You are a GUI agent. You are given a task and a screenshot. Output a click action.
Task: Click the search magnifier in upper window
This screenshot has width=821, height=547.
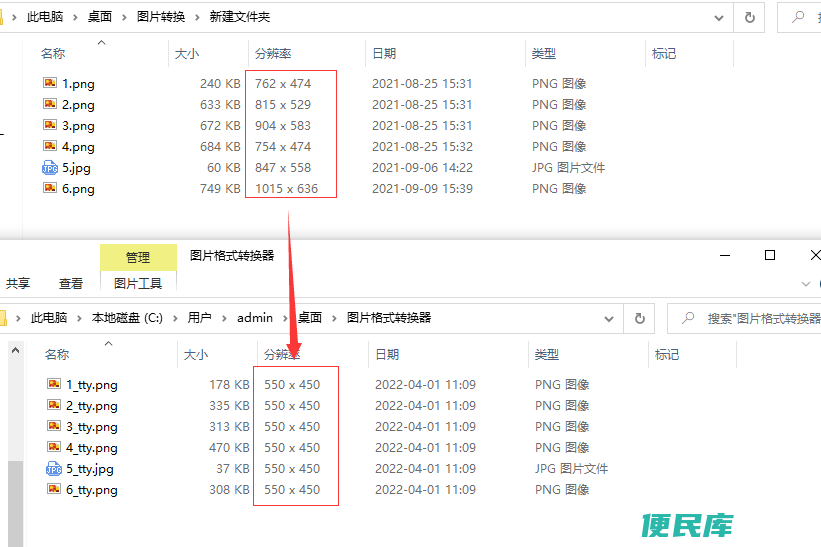[798, 17]
